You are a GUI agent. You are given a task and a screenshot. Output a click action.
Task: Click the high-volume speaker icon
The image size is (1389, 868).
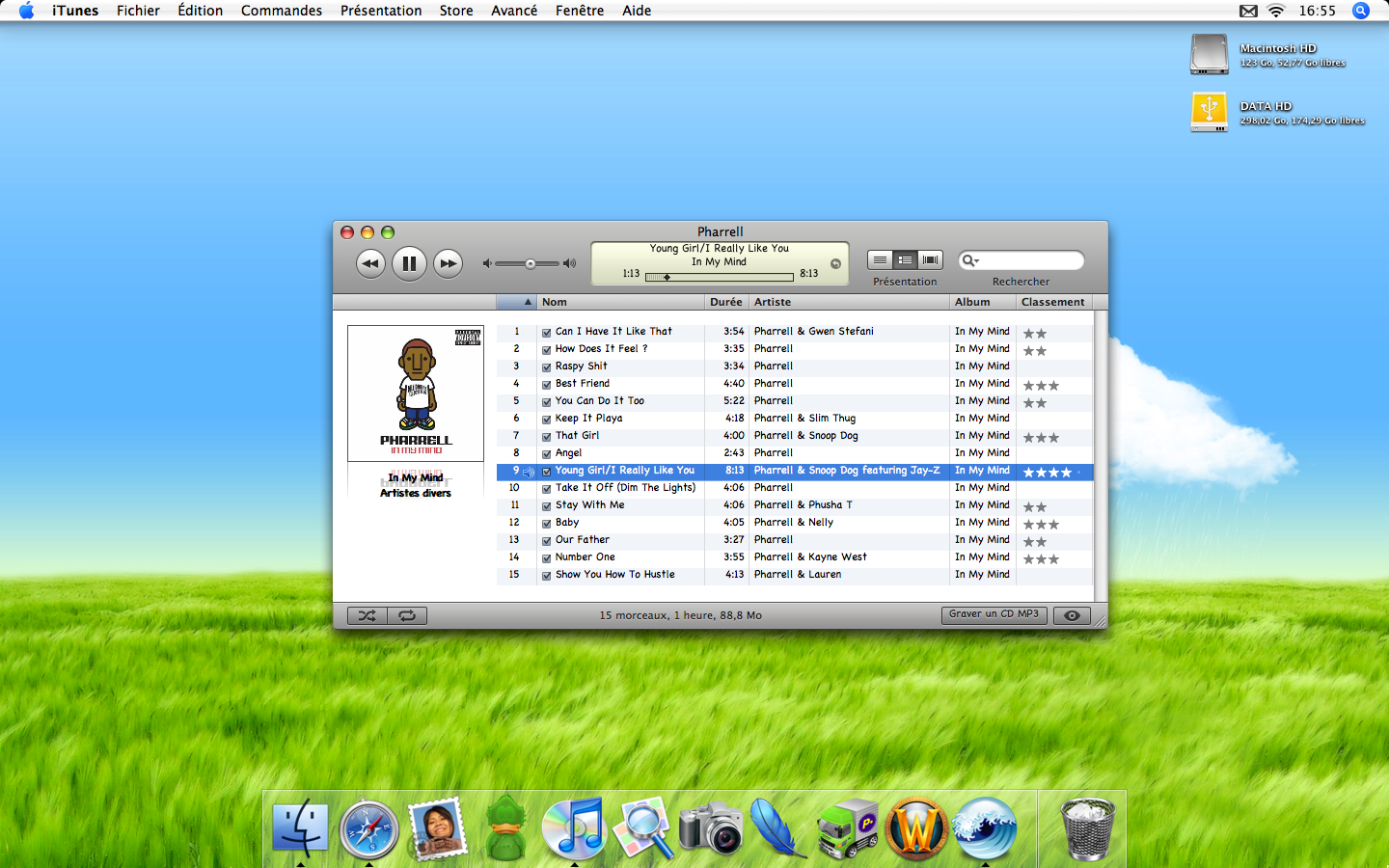[x=570, y=263]
